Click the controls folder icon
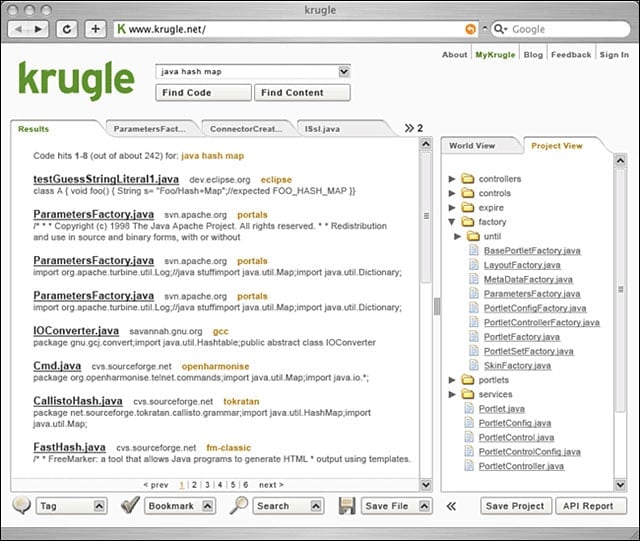This screenshot has width=640, height=541. click(467, 193)
